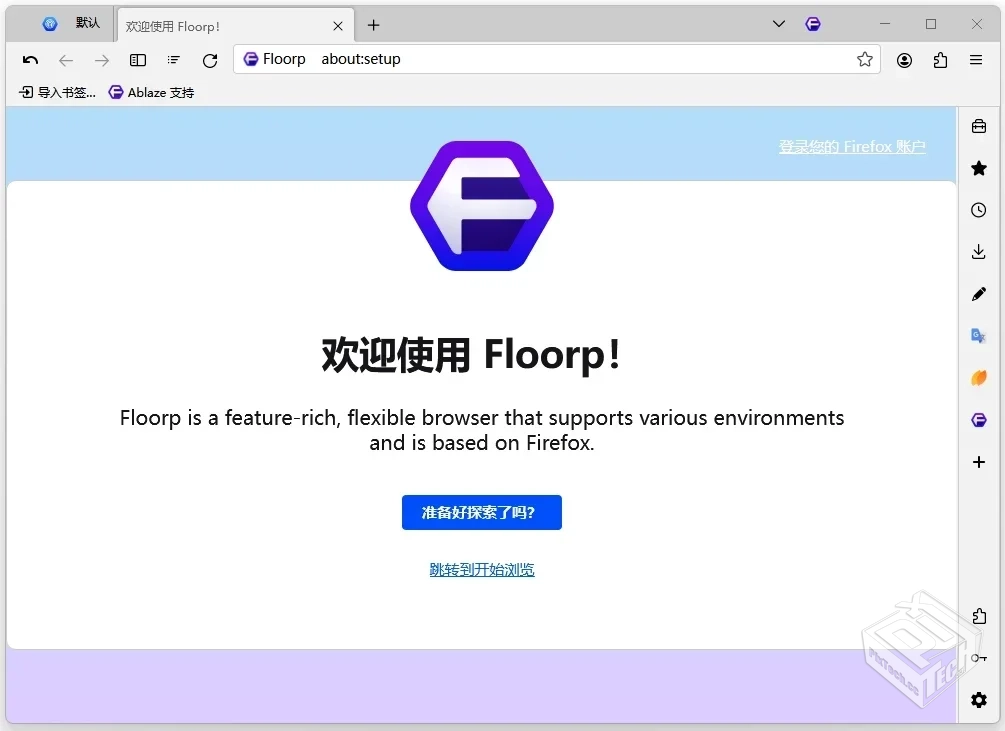Click the 跳转到开始浏览 link

point(481,569)
